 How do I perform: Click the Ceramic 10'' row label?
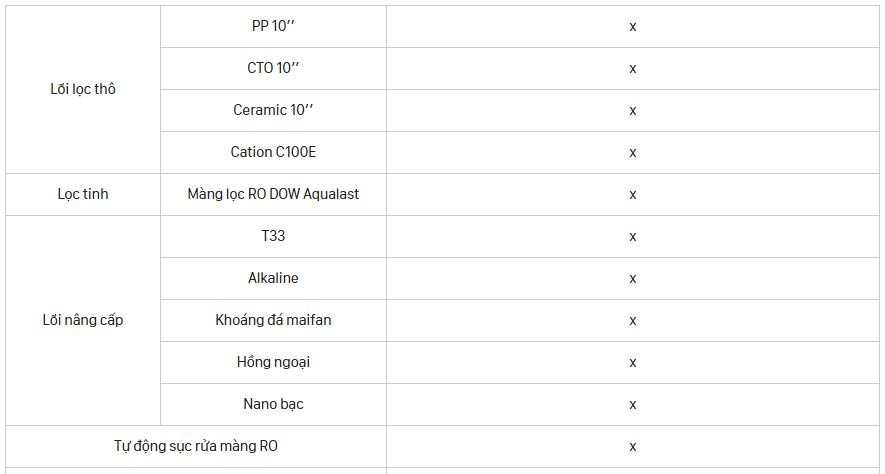[x=273, y=109]
